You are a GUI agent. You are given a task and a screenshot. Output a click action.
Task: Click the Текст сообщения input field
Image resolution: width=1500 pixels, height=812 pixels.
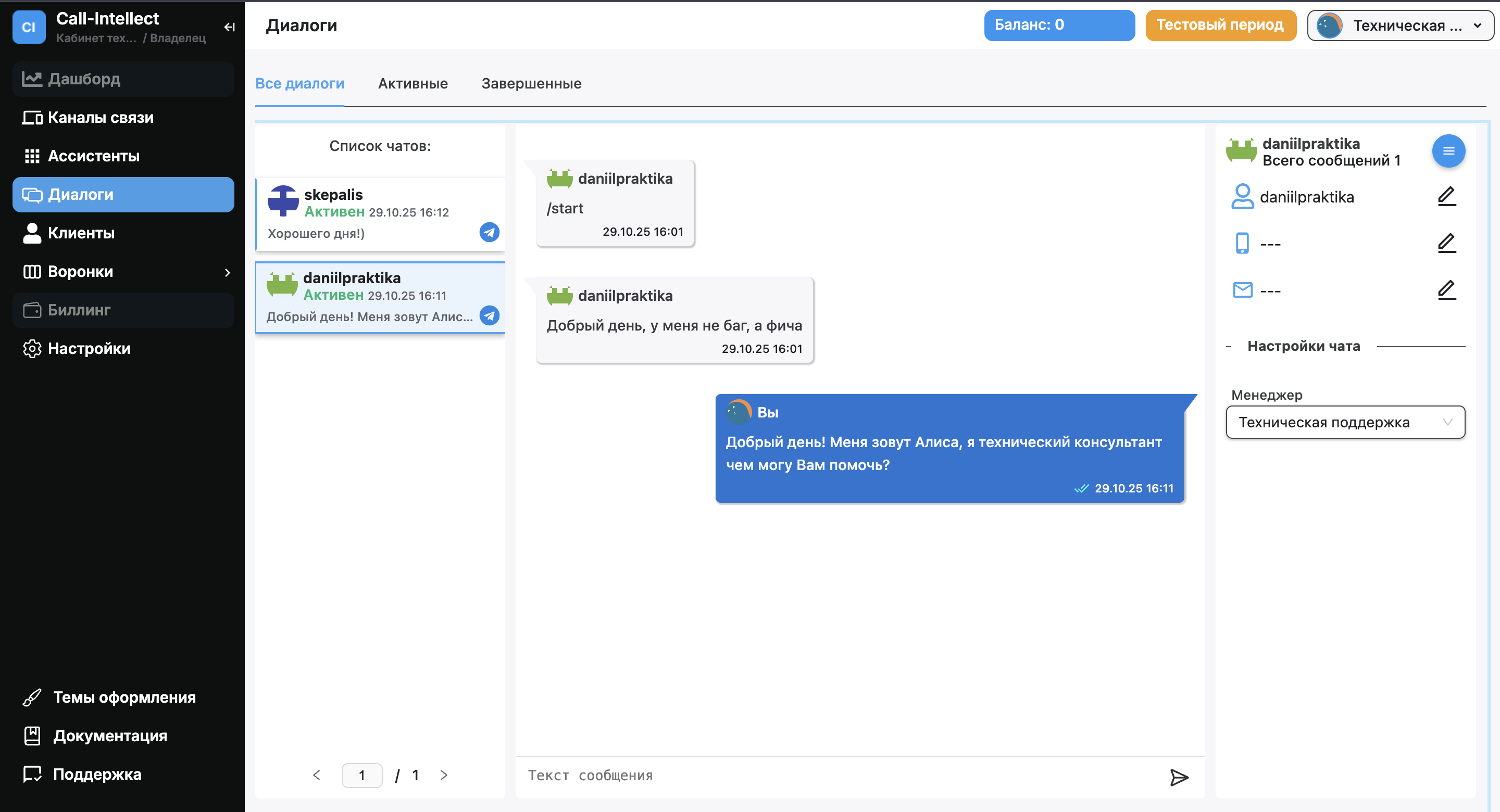click(839, 776)
